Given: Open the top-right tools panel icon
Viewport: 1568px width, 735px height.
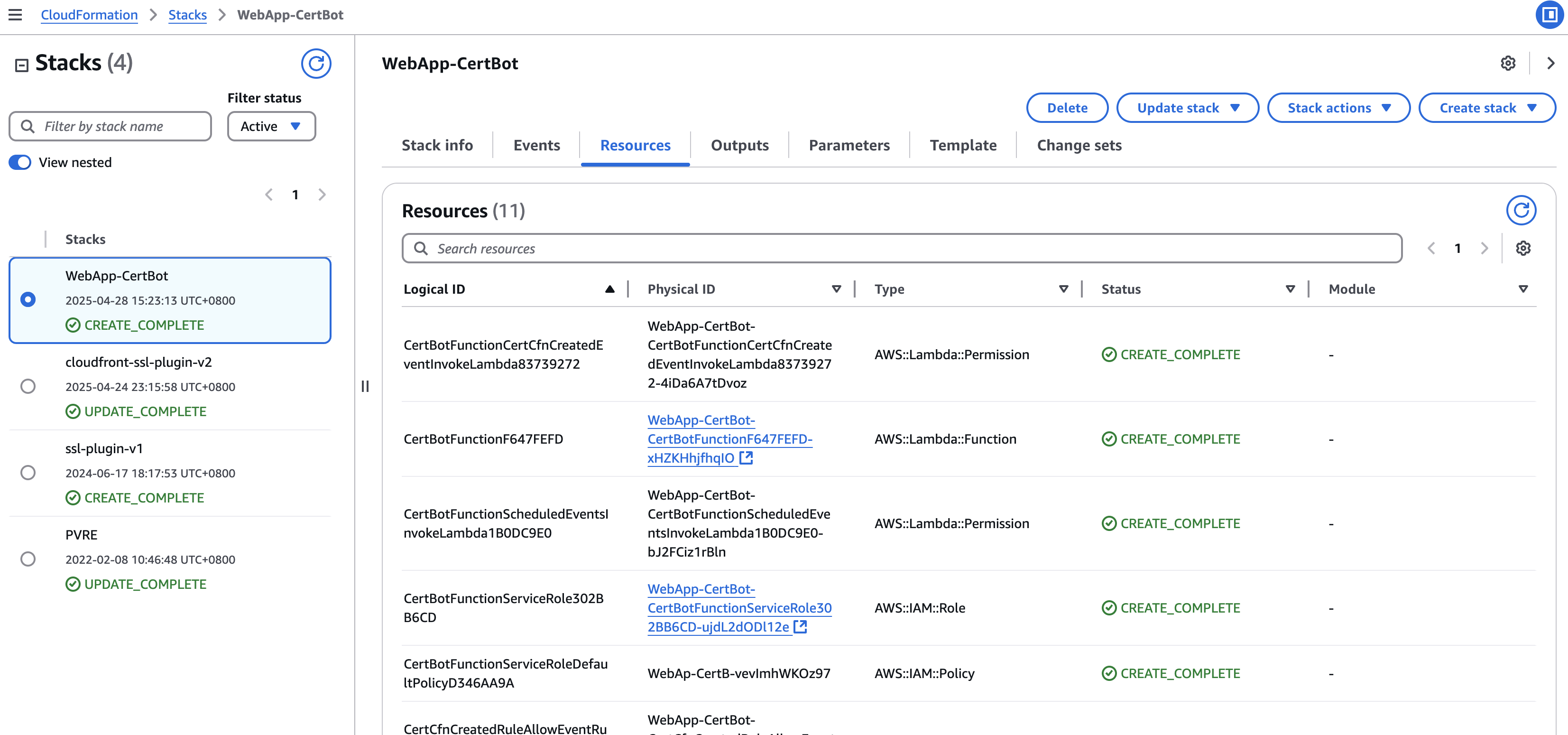Looking at the screenshot, I should 1550,15.
